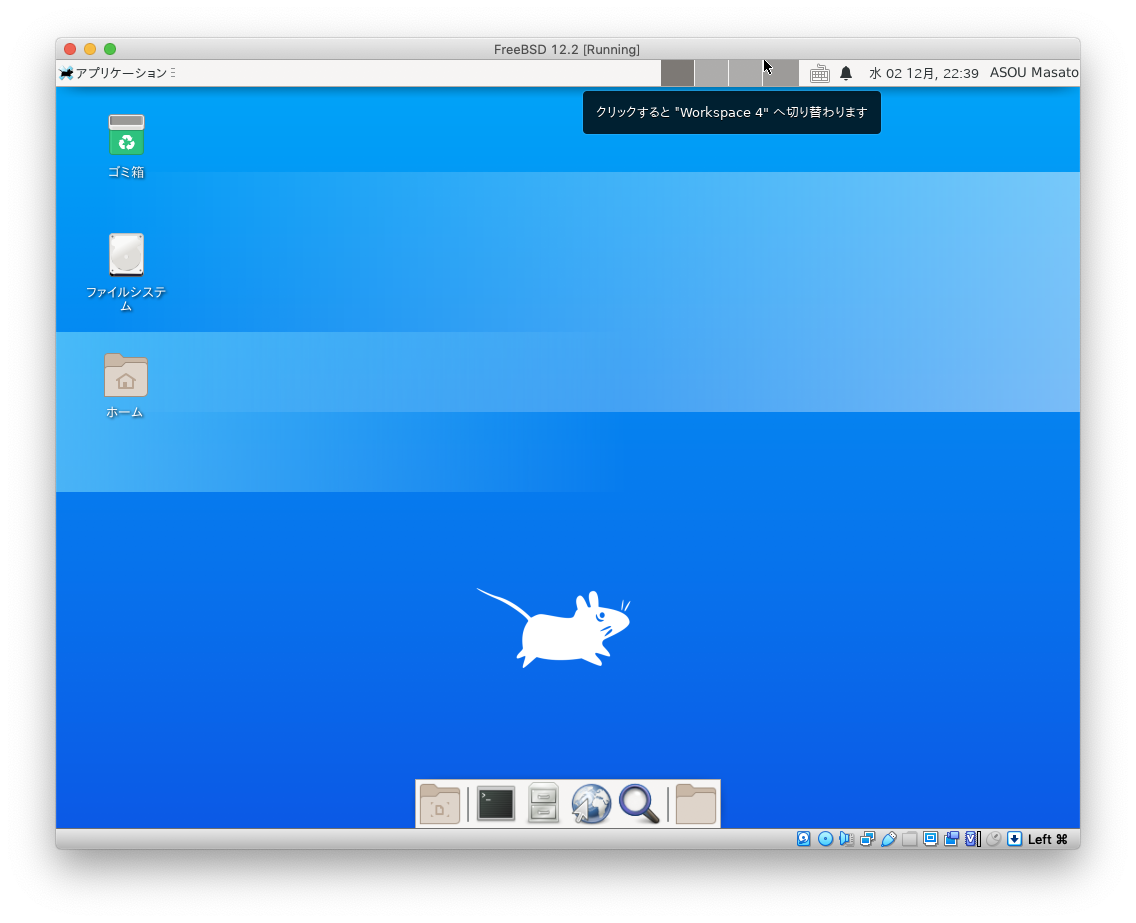The width and height of the screenshot is (1136, 923).
Task: Click the Left ⌘ host key label
Action: pyautogui.click(x=1048, y=839)
